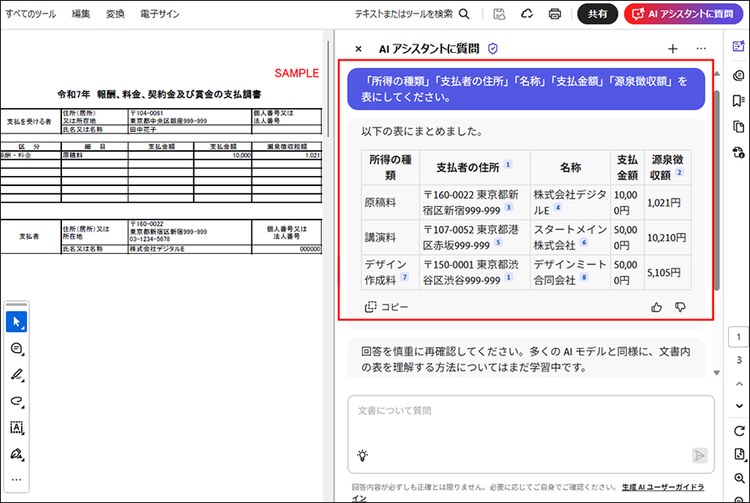Choose the comment tool in the floating toolbar
Screen dimensions: 750x503
coord(16,348)
